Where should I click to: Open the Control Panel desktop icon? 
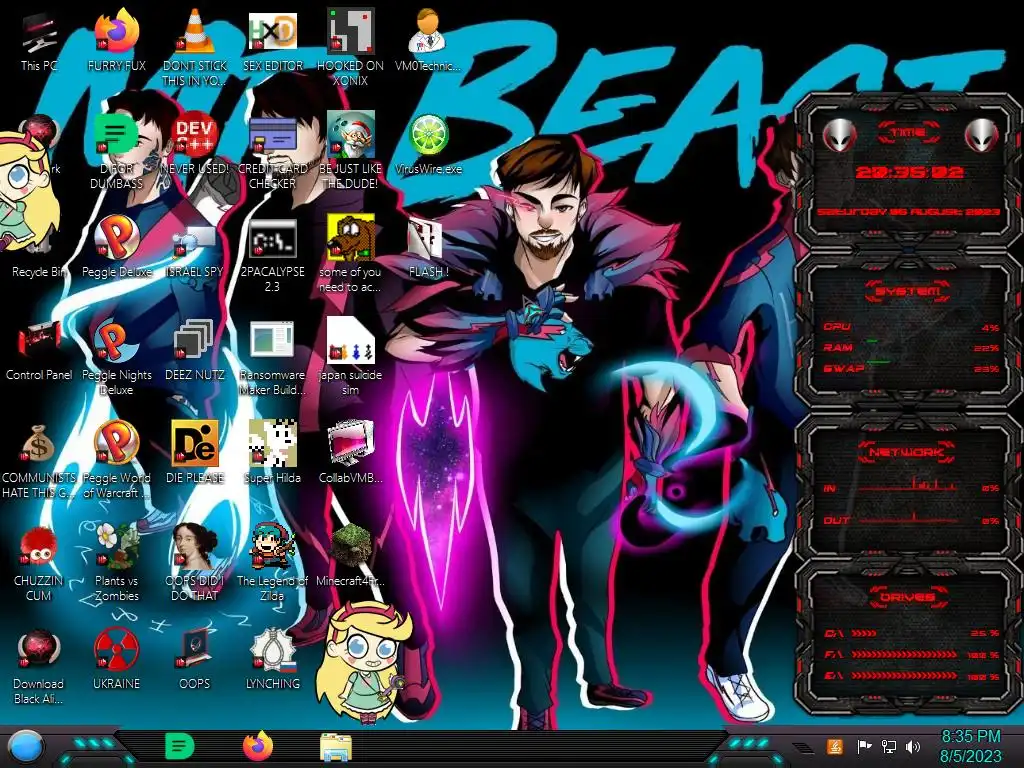click(39, 341)
